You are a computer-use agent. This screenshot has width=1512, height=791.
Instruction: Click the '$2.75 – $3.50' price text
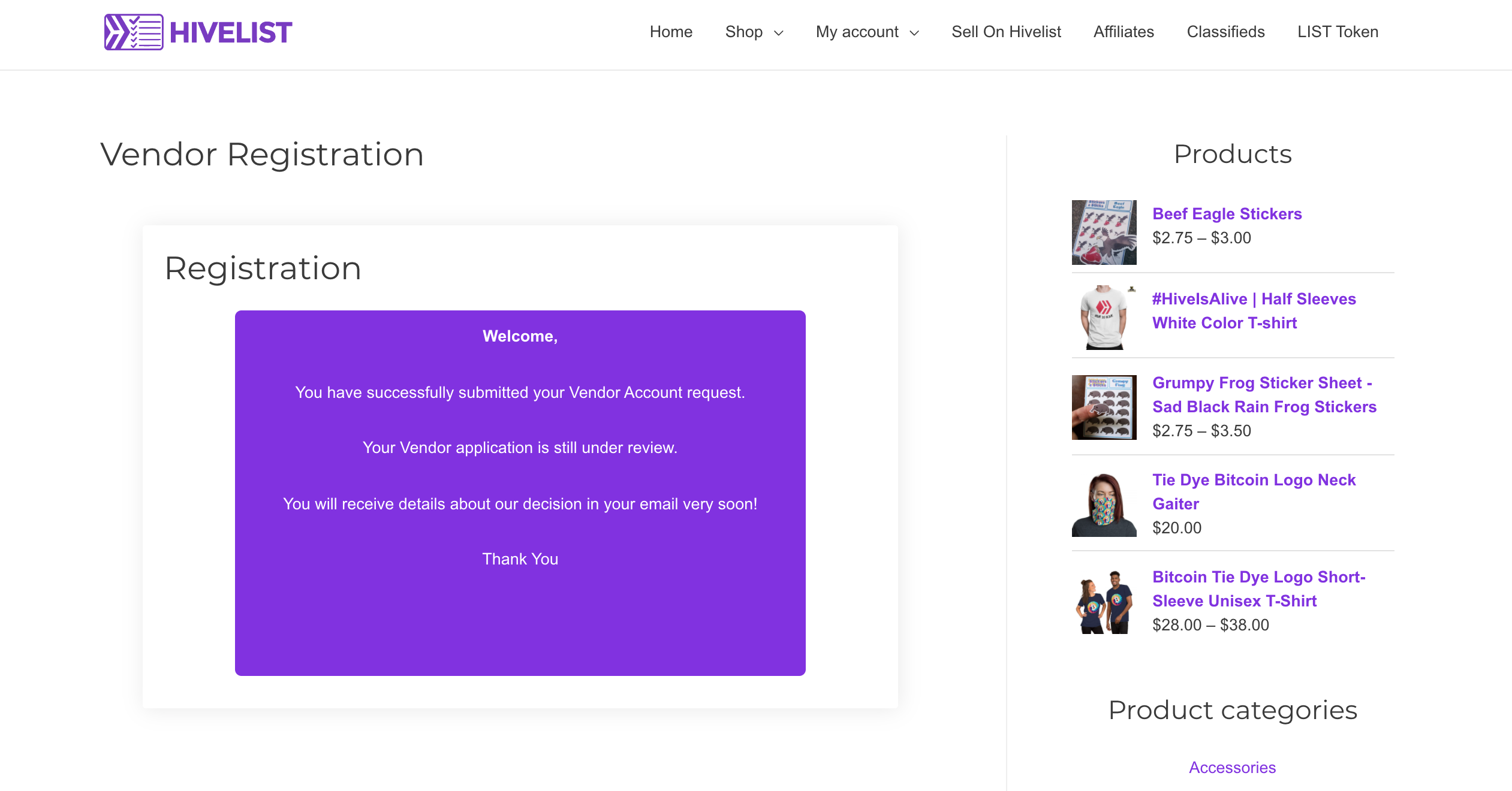point(1201,431)
